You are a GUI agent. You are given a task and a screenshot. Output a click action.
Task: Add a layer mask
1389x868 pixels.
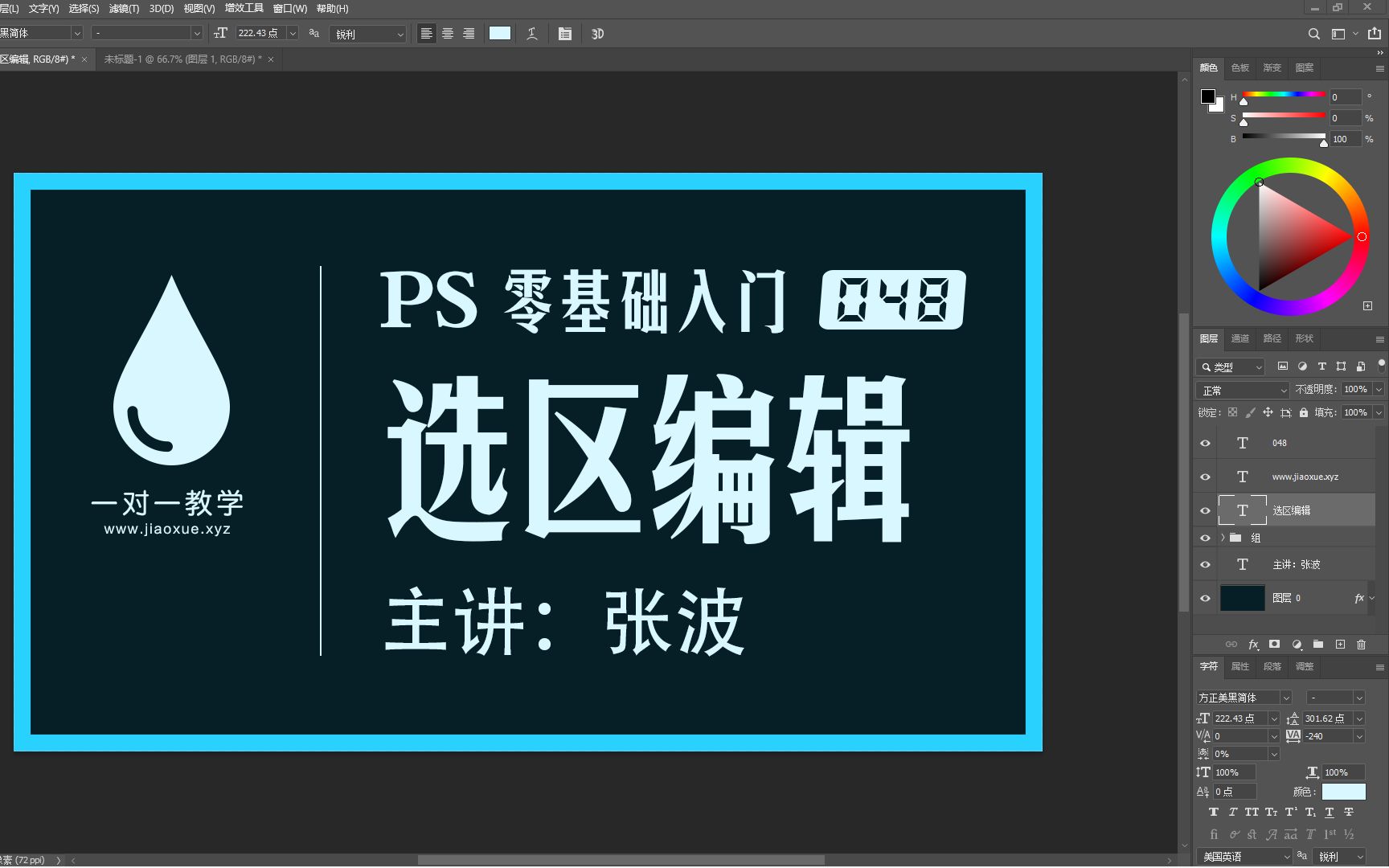click(x=1274, y=645)
